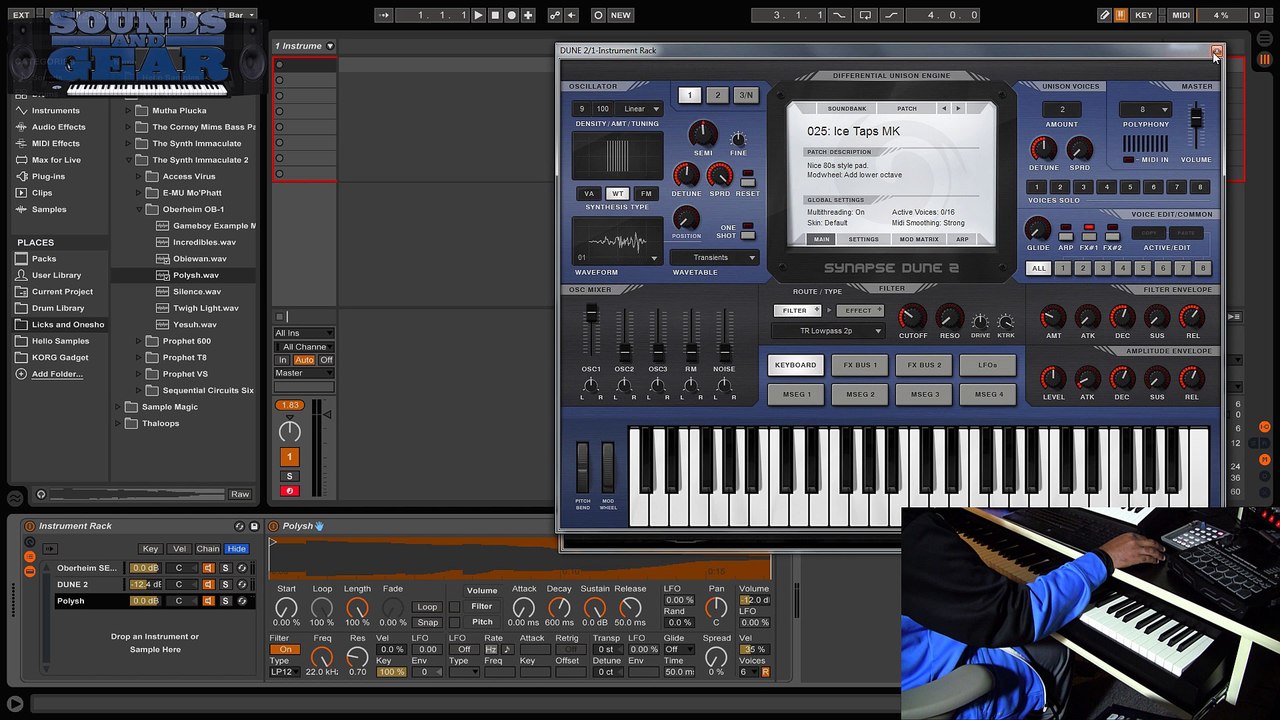Toggle the Oberheim chain activator speaker

coord(208,568)
